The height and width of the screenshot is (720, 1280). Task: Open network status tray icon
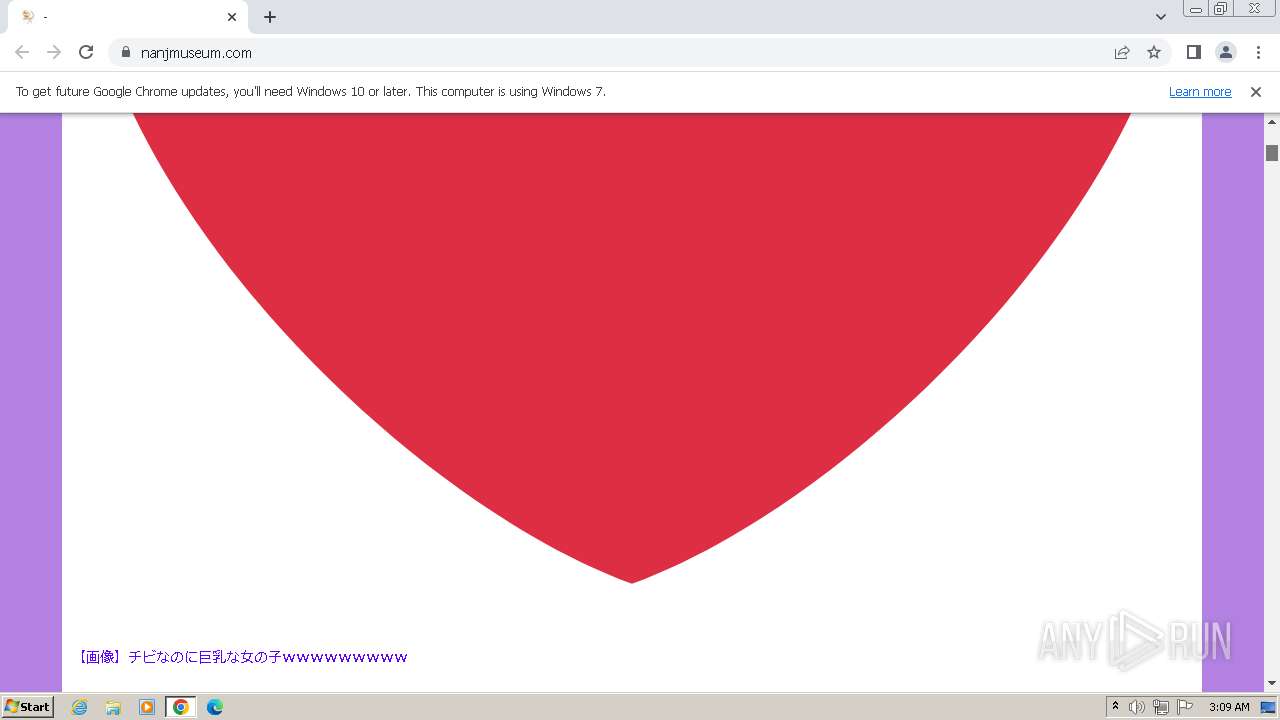pos(1161,707)
